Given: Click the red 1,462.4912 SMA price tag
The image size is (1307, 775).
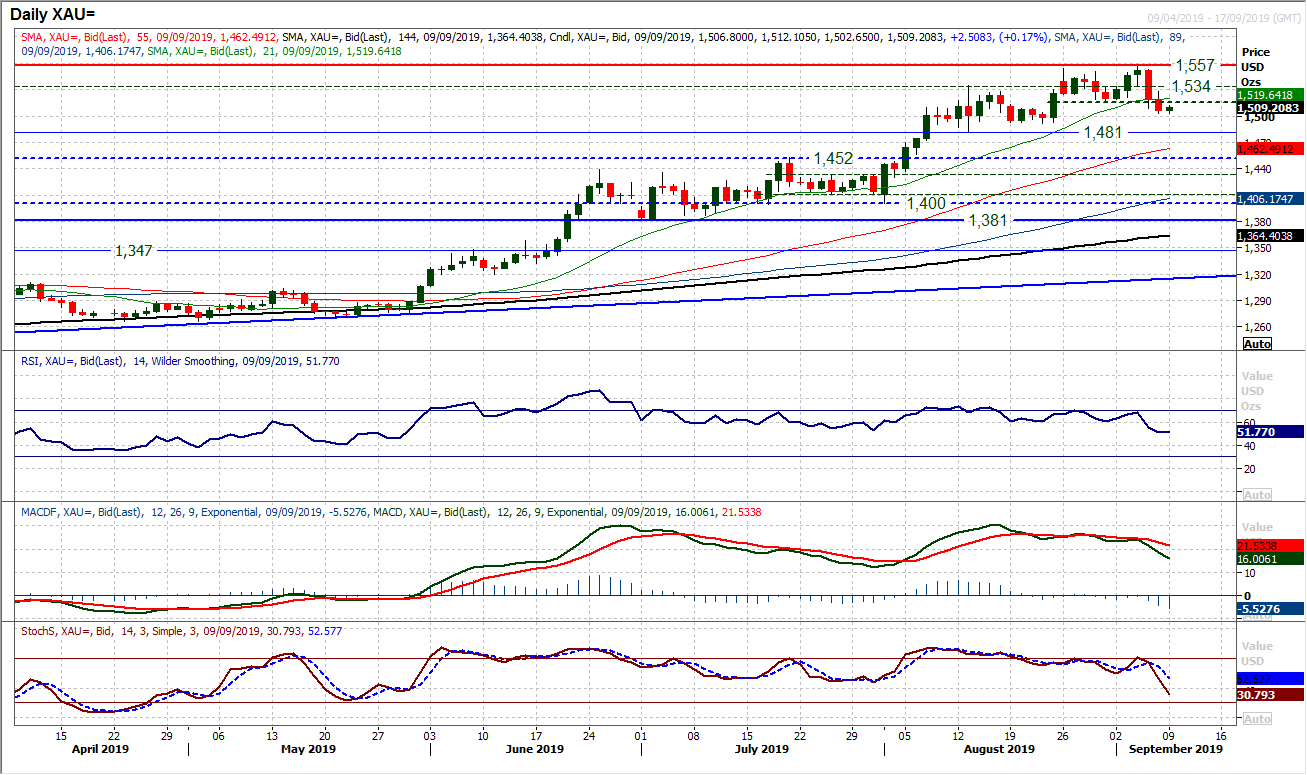Looking at the screenshot, I should pos(1270,149).
